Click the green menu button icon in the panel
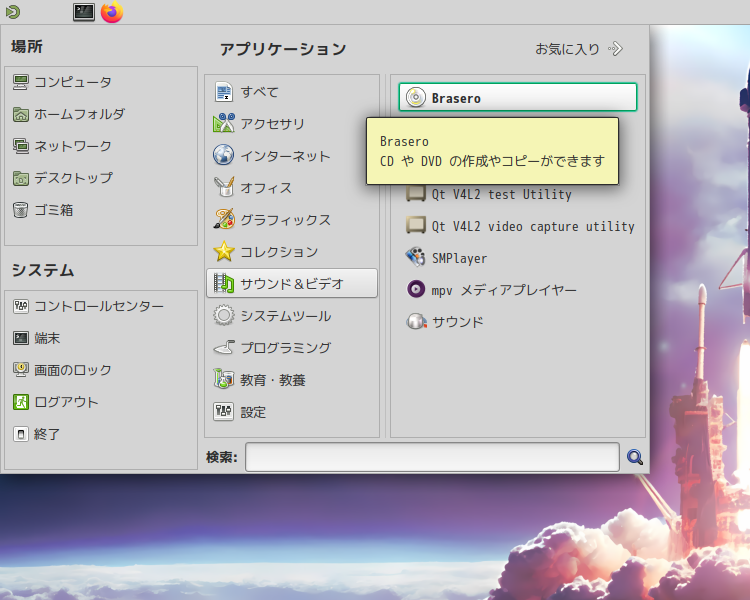 tap(13, 12)
